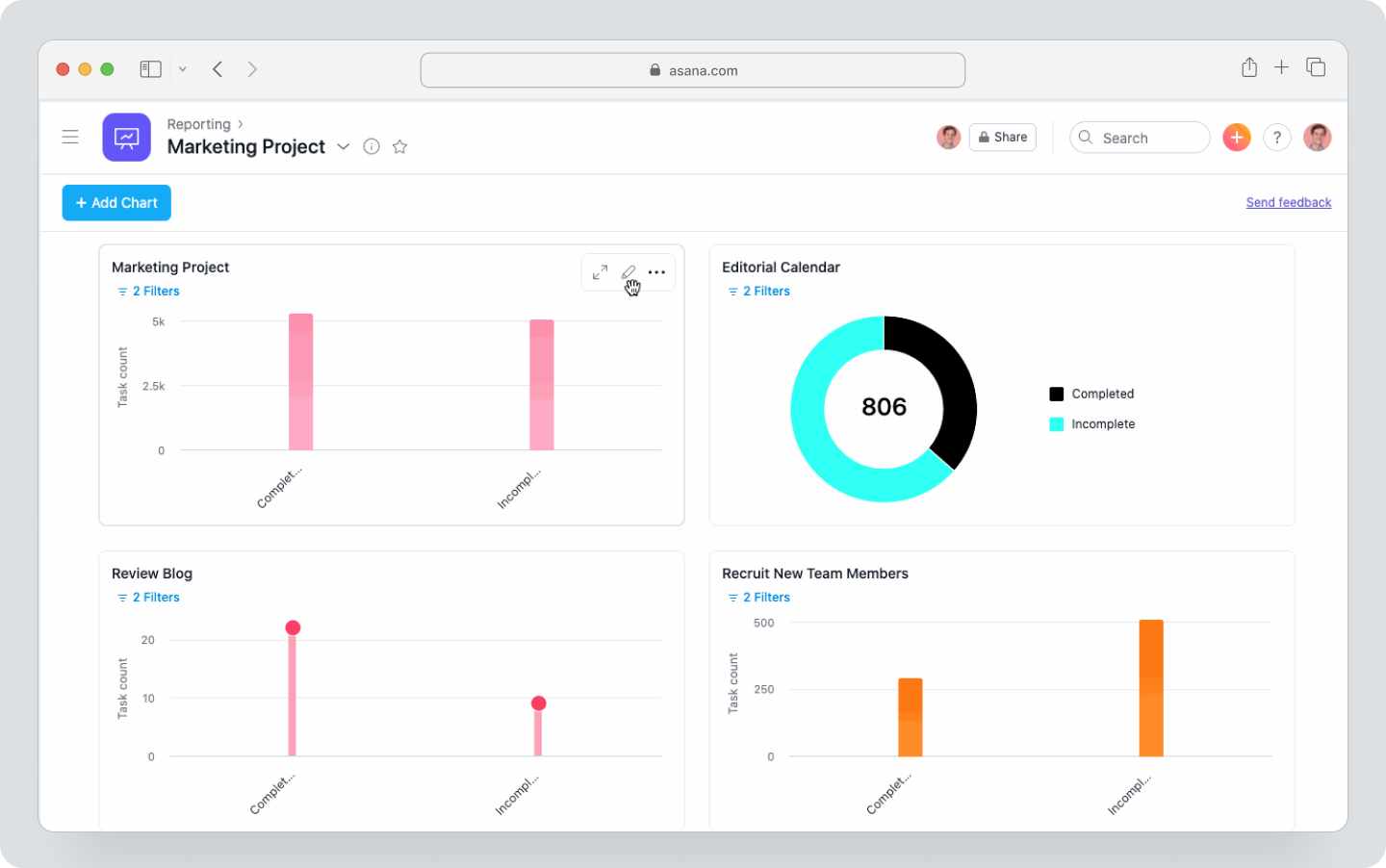Create a new task with orange plus icon
1386x868 pixels.
coord(1236,137)
